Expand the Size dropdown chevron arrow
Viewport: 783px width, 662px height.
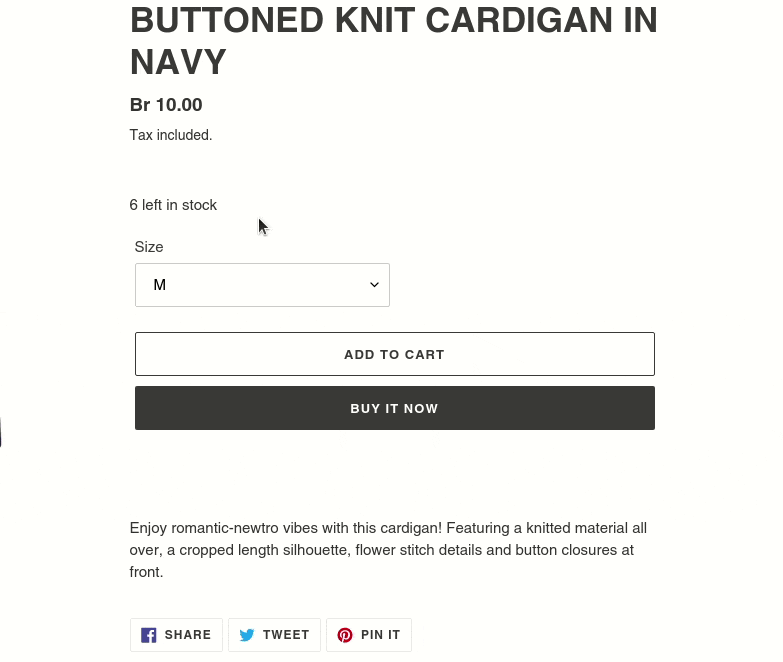click(374, 285)
